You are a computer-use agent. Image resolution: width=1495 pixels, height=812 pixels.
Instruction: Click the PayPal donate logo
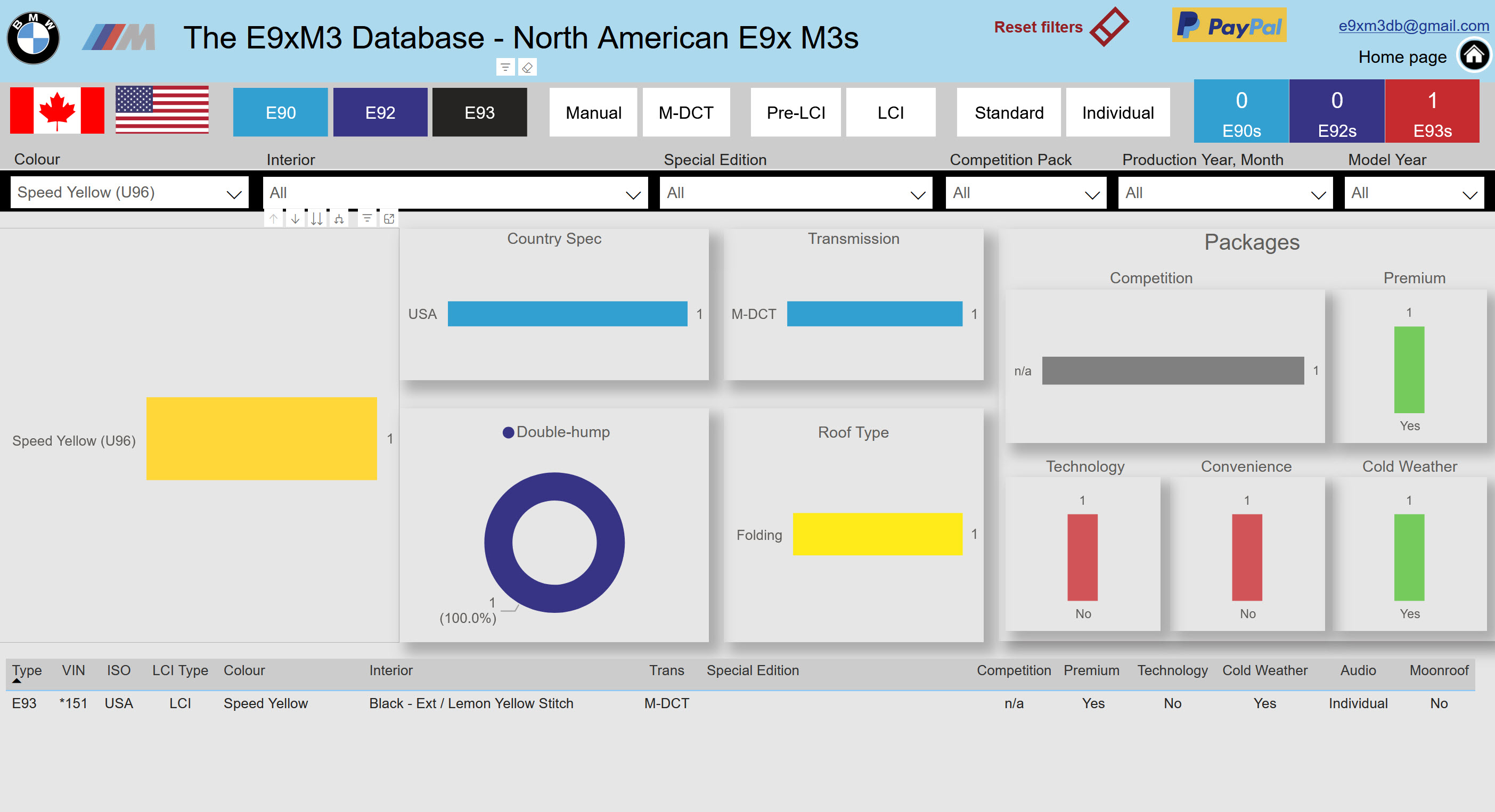(1229, 25)
